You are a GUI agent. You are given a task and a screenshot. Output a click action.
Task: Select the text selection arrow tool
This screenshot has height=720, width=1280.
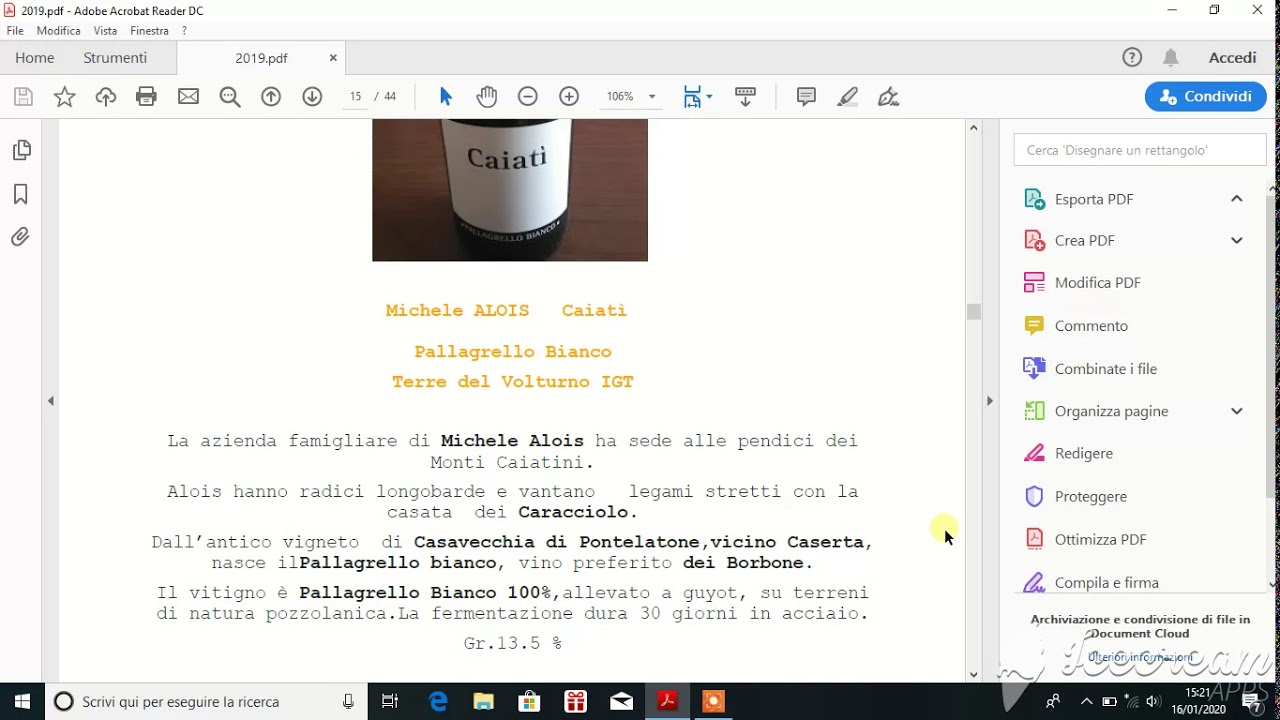pyautogui.click(x=444, y=96)
